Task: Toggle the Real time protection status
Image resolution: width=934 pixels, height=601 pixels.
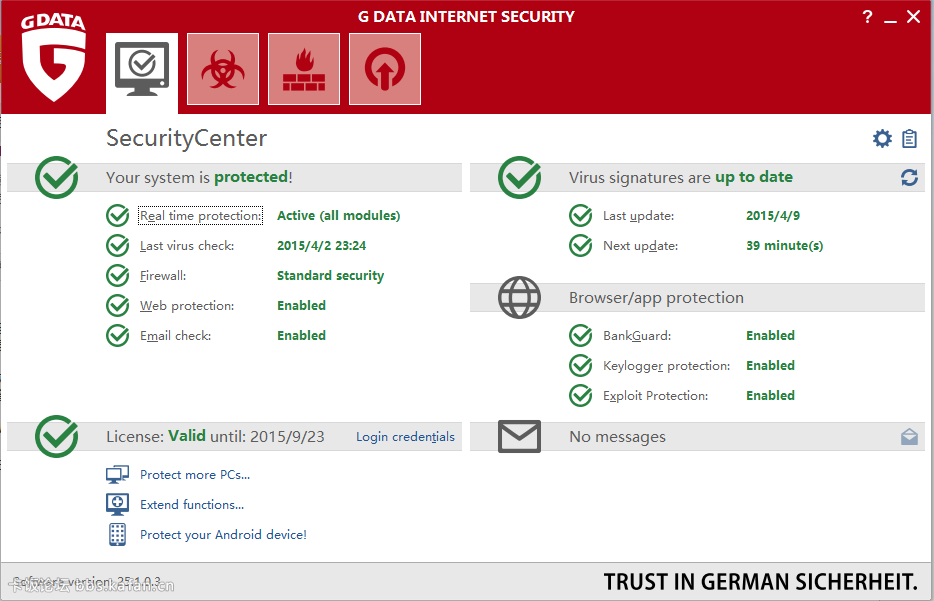Action: (x=119, y=216)
